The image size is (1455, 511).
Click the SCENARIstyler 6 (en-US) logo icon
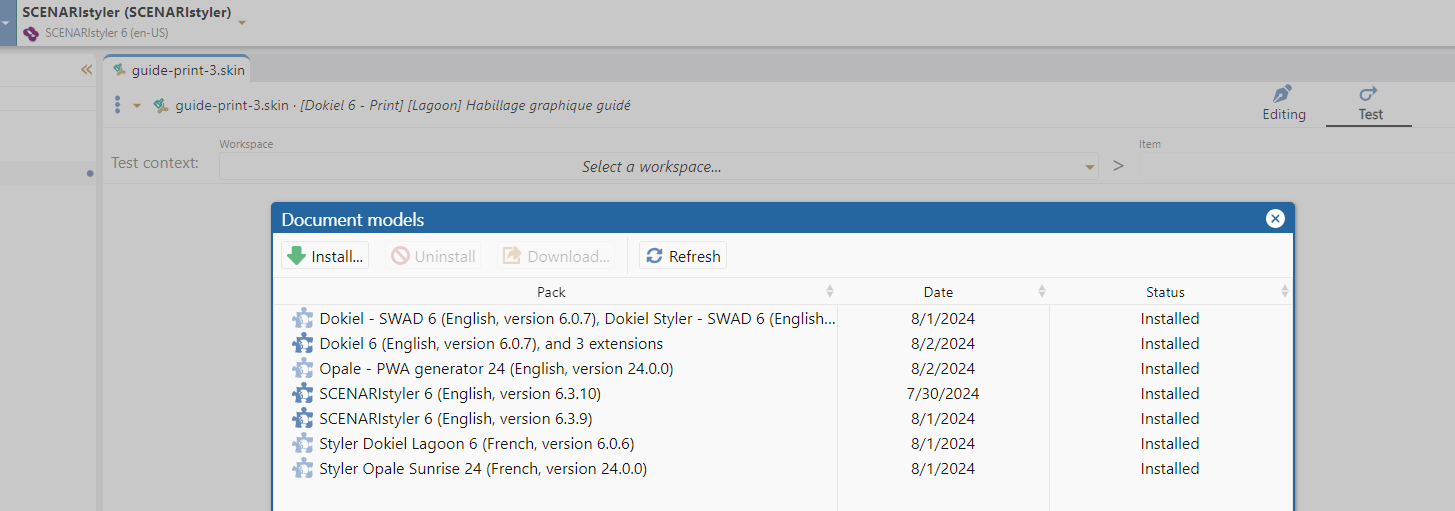tap(31, 33)
